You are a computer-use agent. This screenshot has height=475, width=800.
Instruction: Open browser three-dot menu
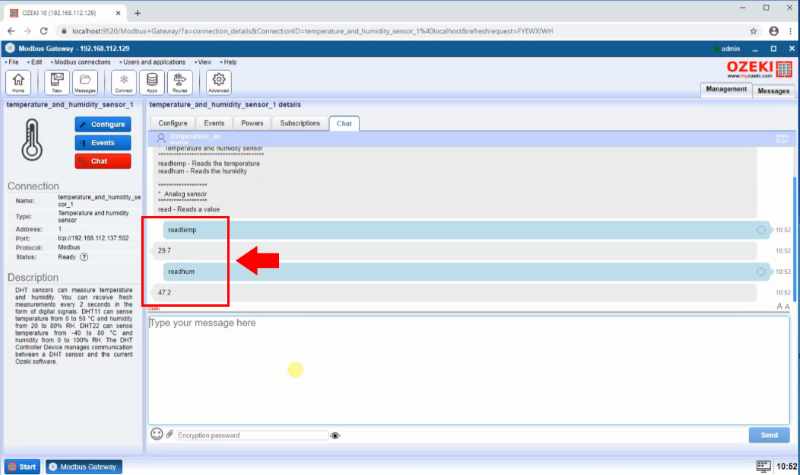click(790, 31)
